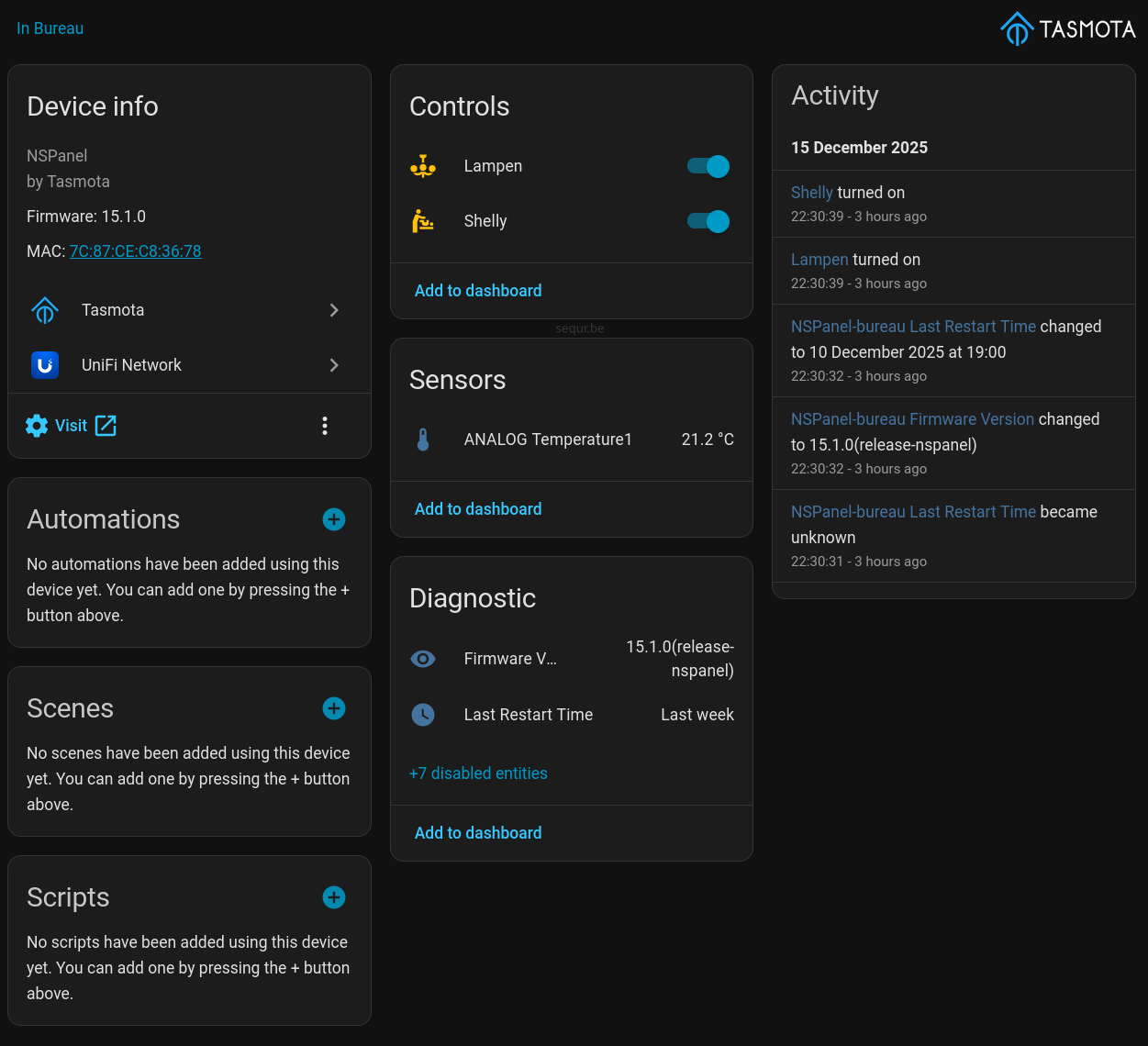Screen dimensions: 1148x1046
Task: Click the TASMOTA logo in the header
Action: point(1068,28)
